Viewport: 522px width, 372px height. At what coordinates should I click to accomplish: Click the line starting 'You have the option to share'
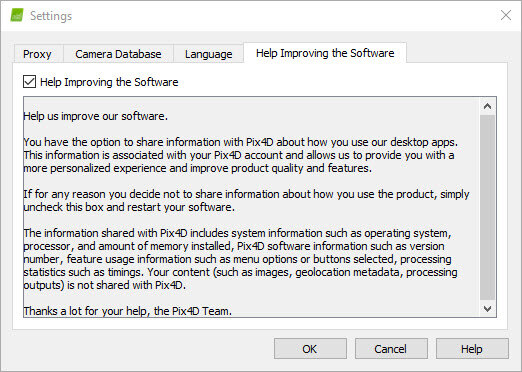[241, 142]
